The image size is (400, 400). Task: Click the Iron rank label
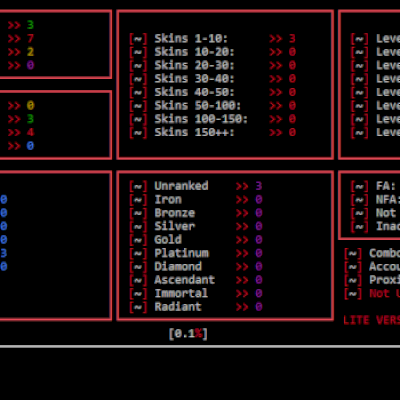click(x=168, y=199)
